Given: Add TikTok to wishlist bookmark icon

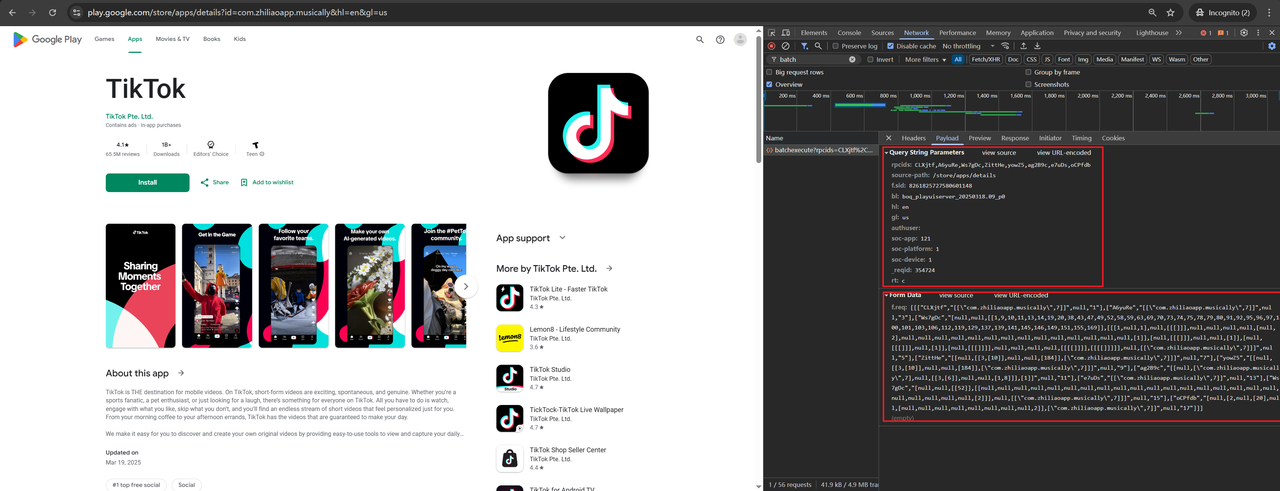Looking at the screenshot, I should (x=244, y=182).
